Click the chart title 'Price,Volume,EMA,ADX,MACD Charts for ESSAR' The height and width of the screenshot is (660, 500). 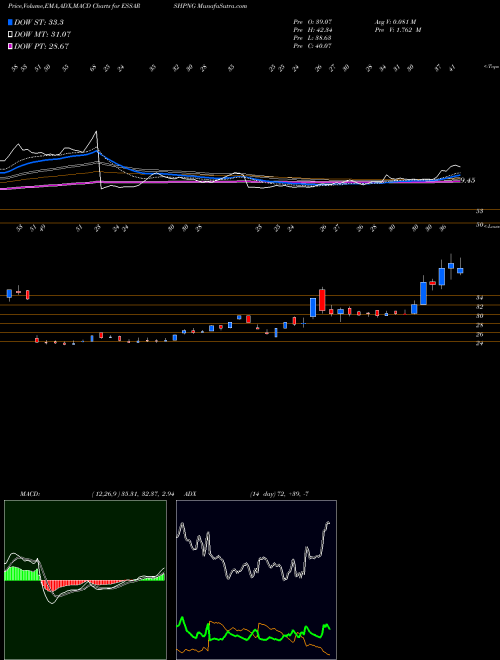click(74, 6)
